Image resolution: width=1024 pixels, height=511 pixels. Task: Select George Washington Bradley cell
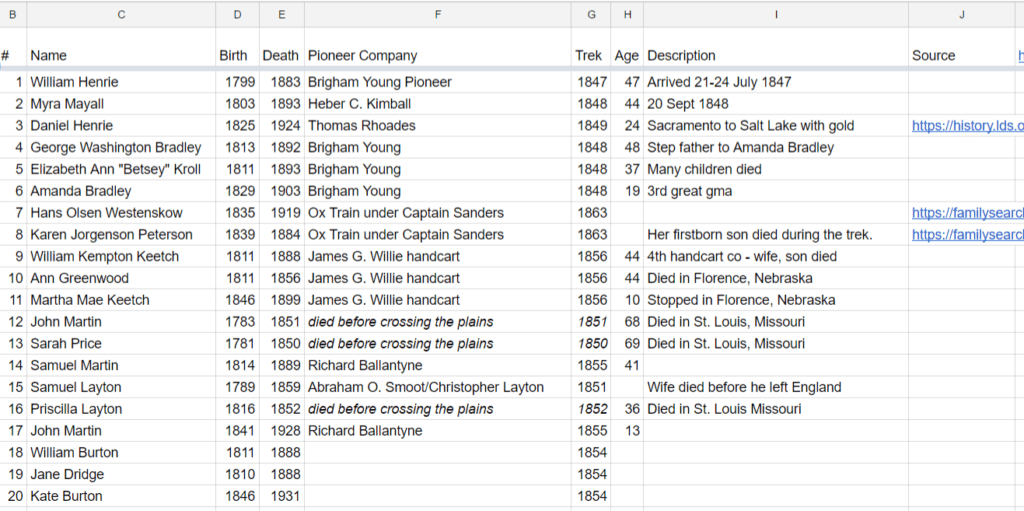pos(121,147)
